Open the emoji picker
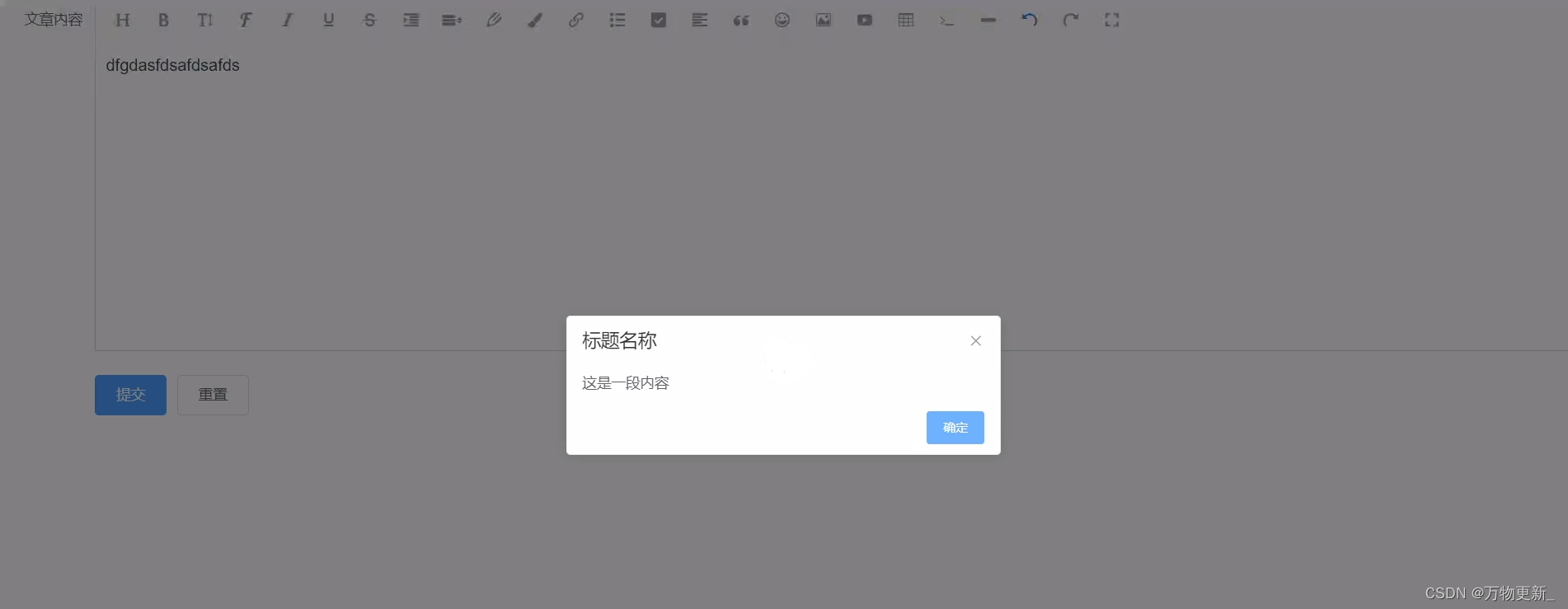Viewport: 1568px width, 609px height. [x=782, y=20]
